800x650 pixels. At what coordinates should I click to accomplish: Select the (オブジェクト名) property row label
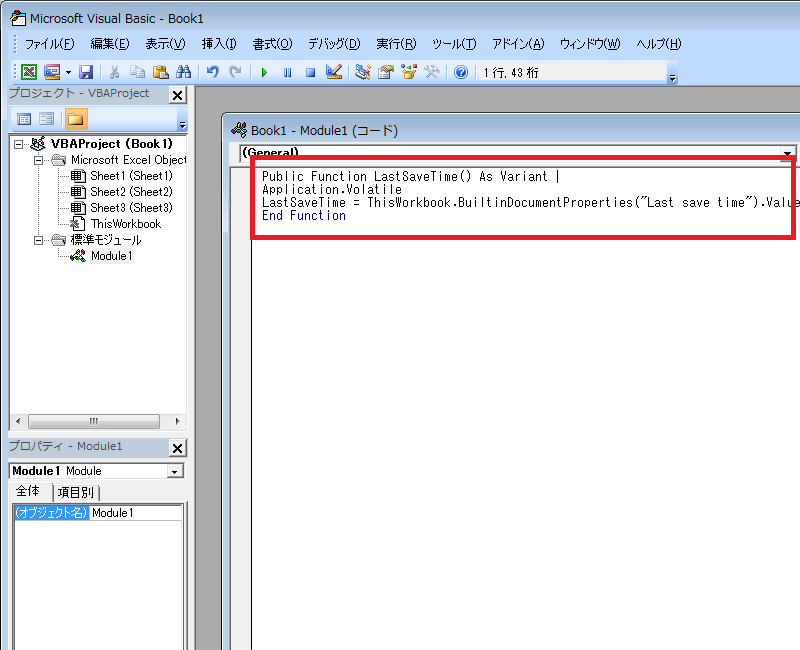52,513
